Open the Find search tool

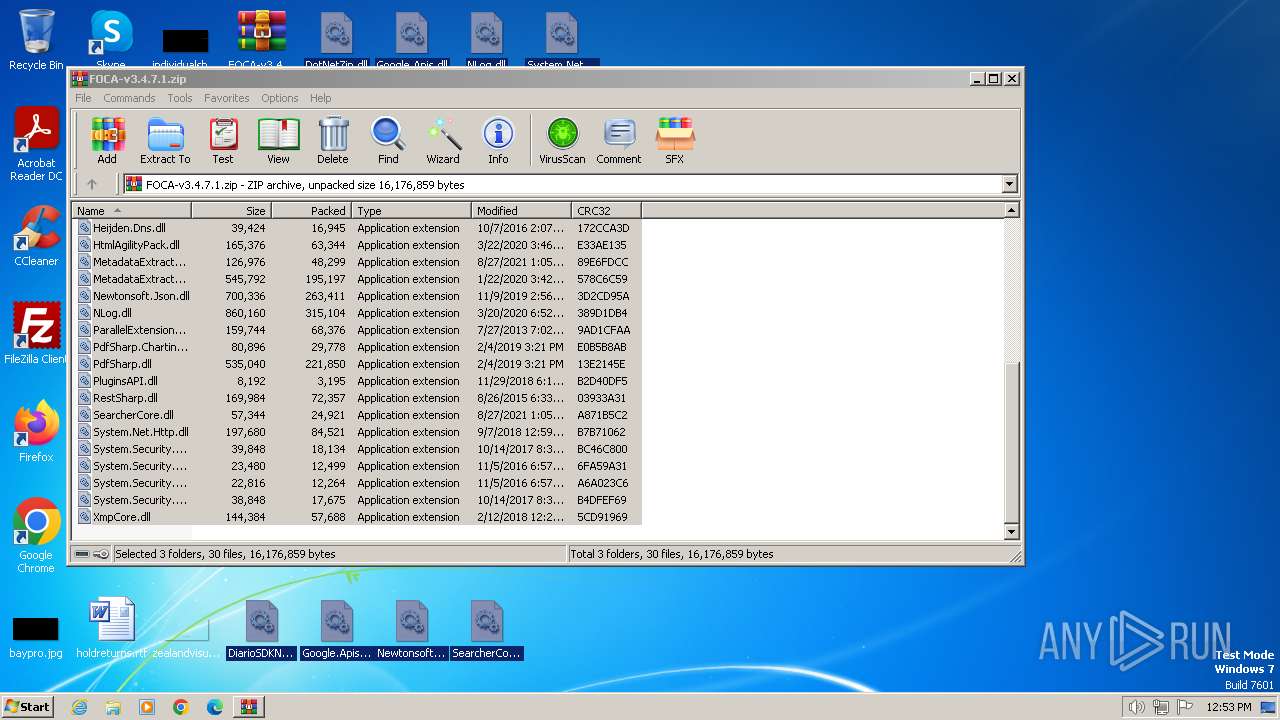[388, 141]
